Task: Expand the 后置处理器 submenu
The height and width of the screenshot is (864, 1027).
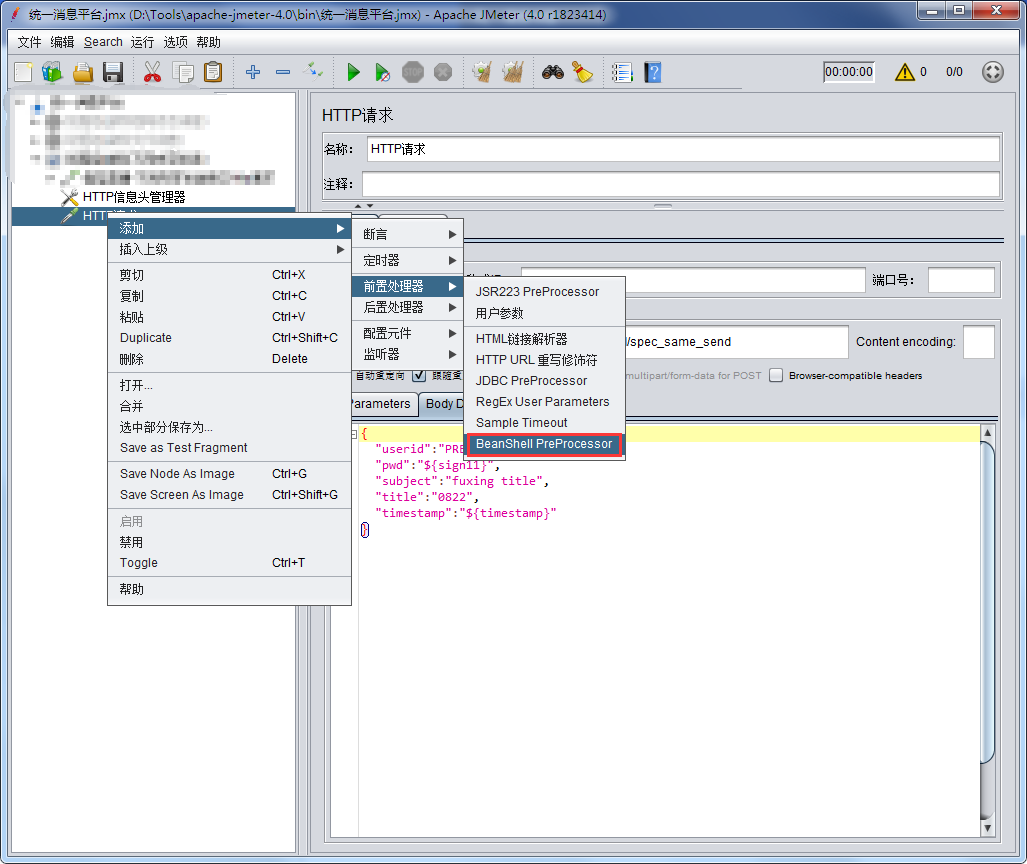Action: 408,307
